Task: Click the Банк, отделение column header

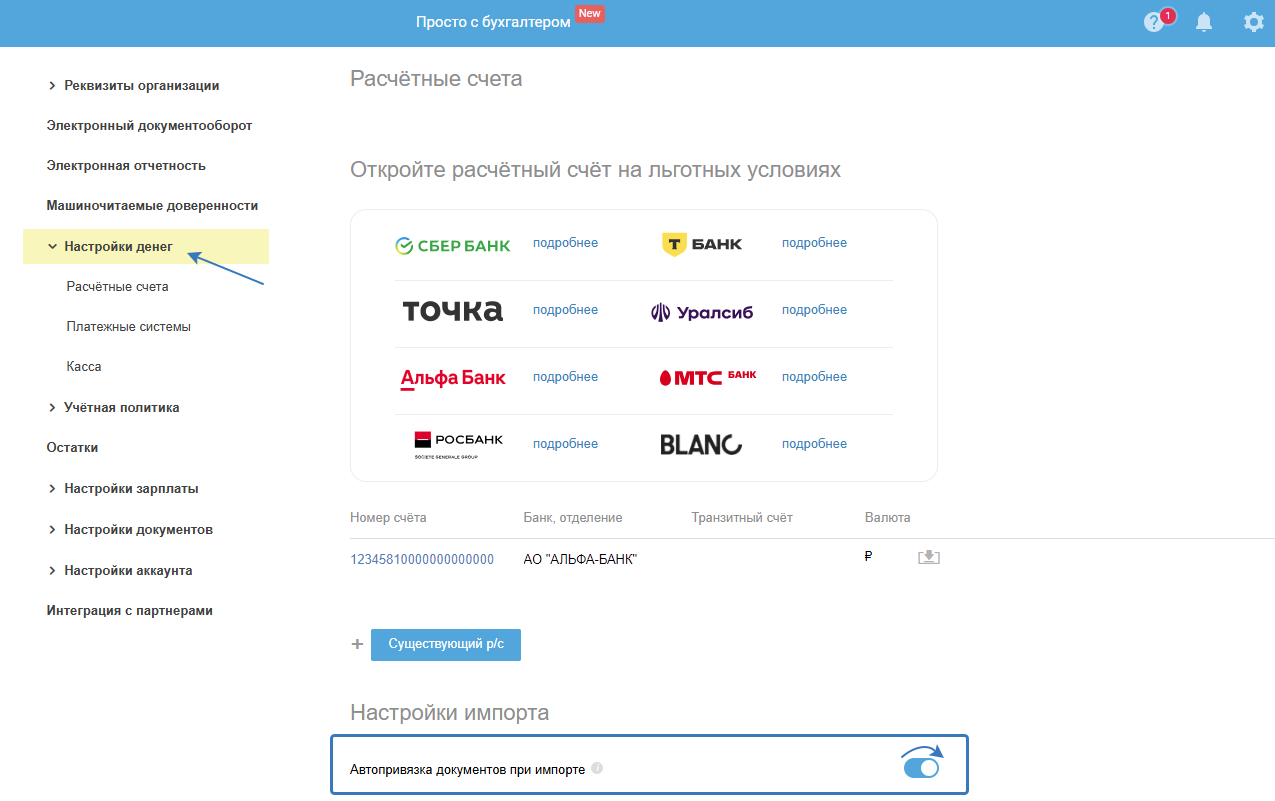Action: coord(573,518)
